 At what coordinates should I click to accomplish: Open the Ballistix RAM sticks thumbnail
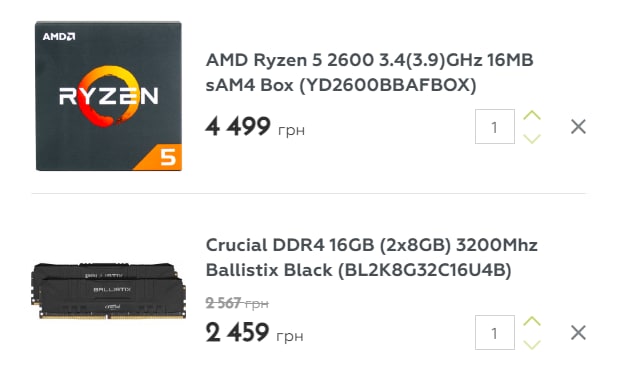(108, 291)
